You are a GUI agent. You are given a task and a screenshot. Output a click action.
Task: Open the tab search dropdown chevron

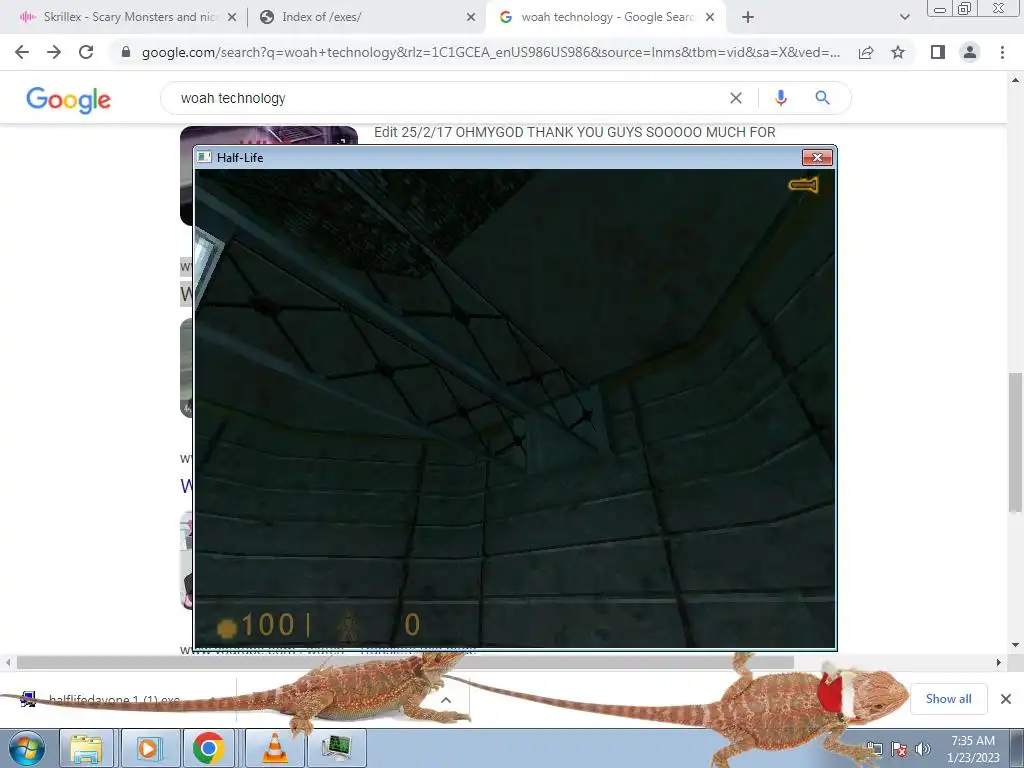tap(904, 18)
